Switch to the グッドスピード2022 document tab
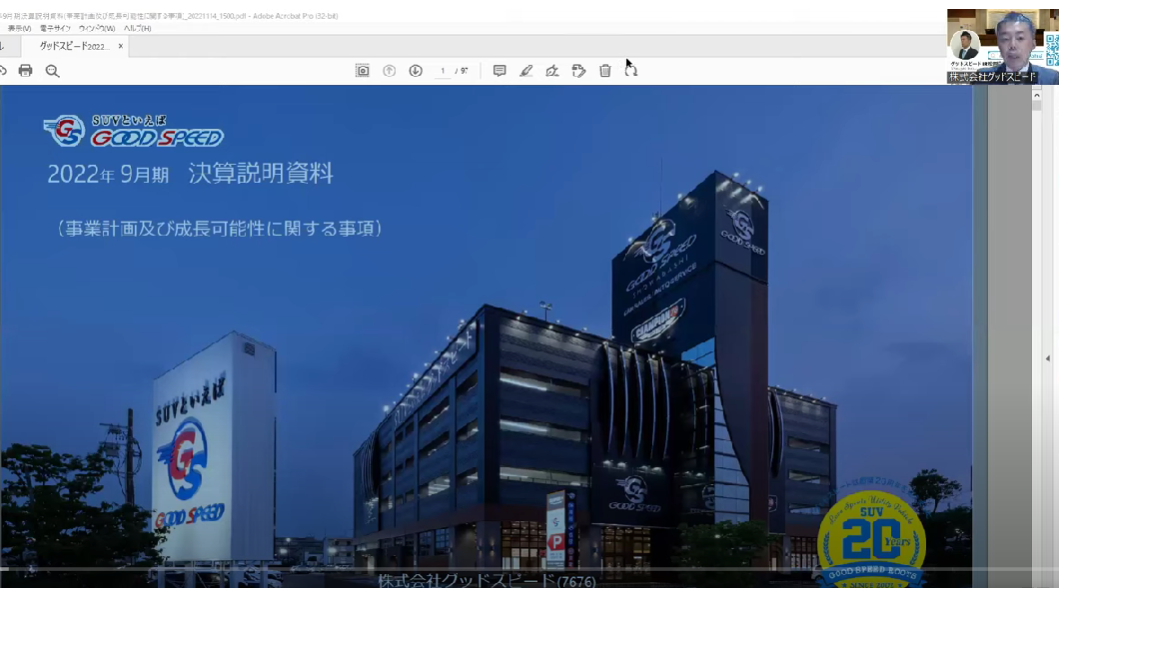This screenshot has height=648, width=1152. [x=73, y=46]
